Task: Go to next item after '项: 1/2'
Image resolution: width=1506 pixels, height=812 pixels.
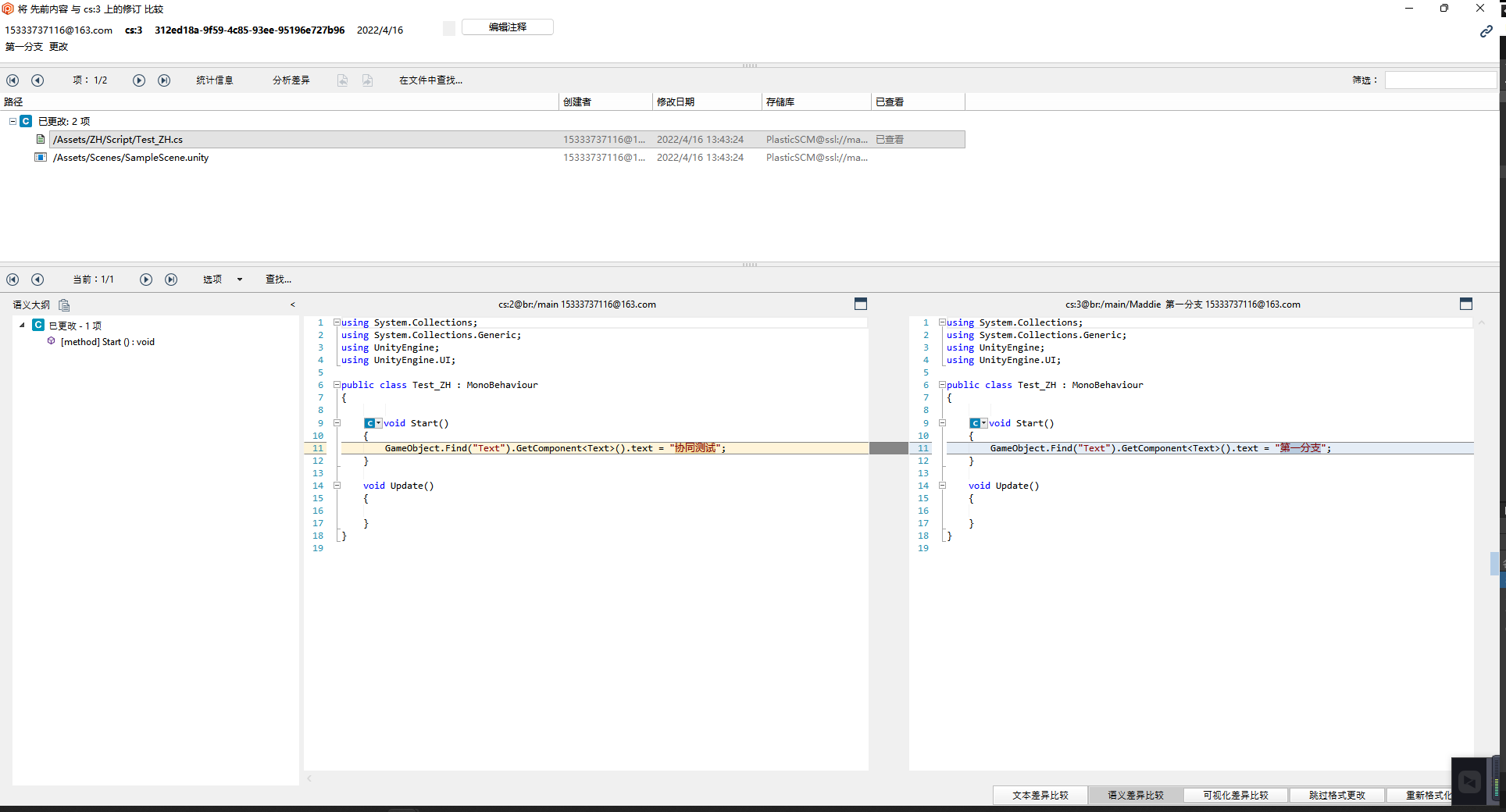Action: pyautogui.click(x=139, y=80)
